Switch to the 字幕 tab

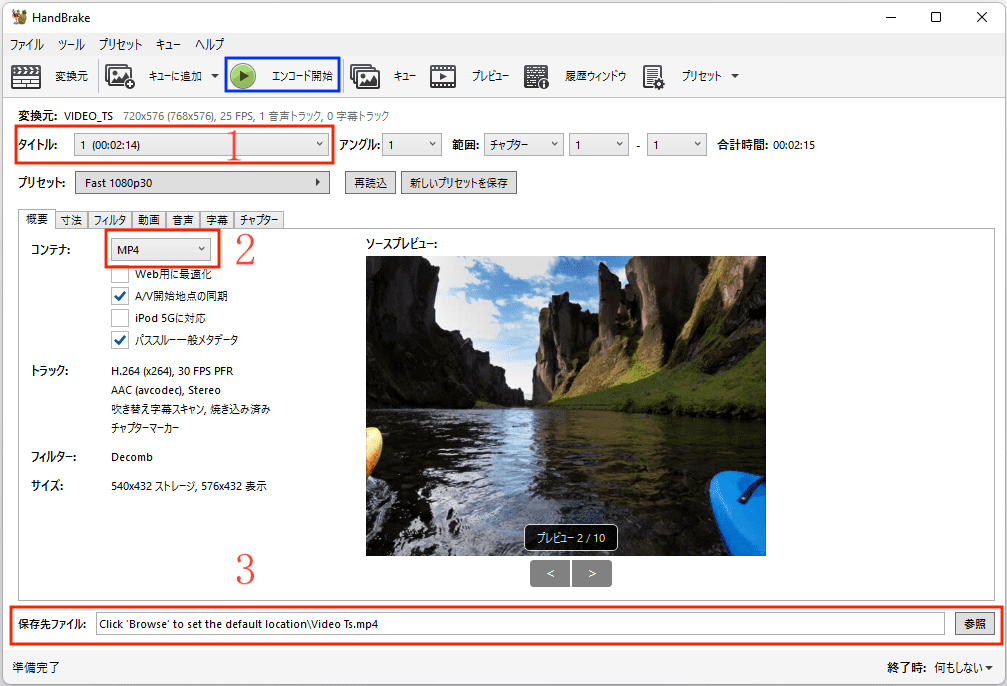(217, 220)
